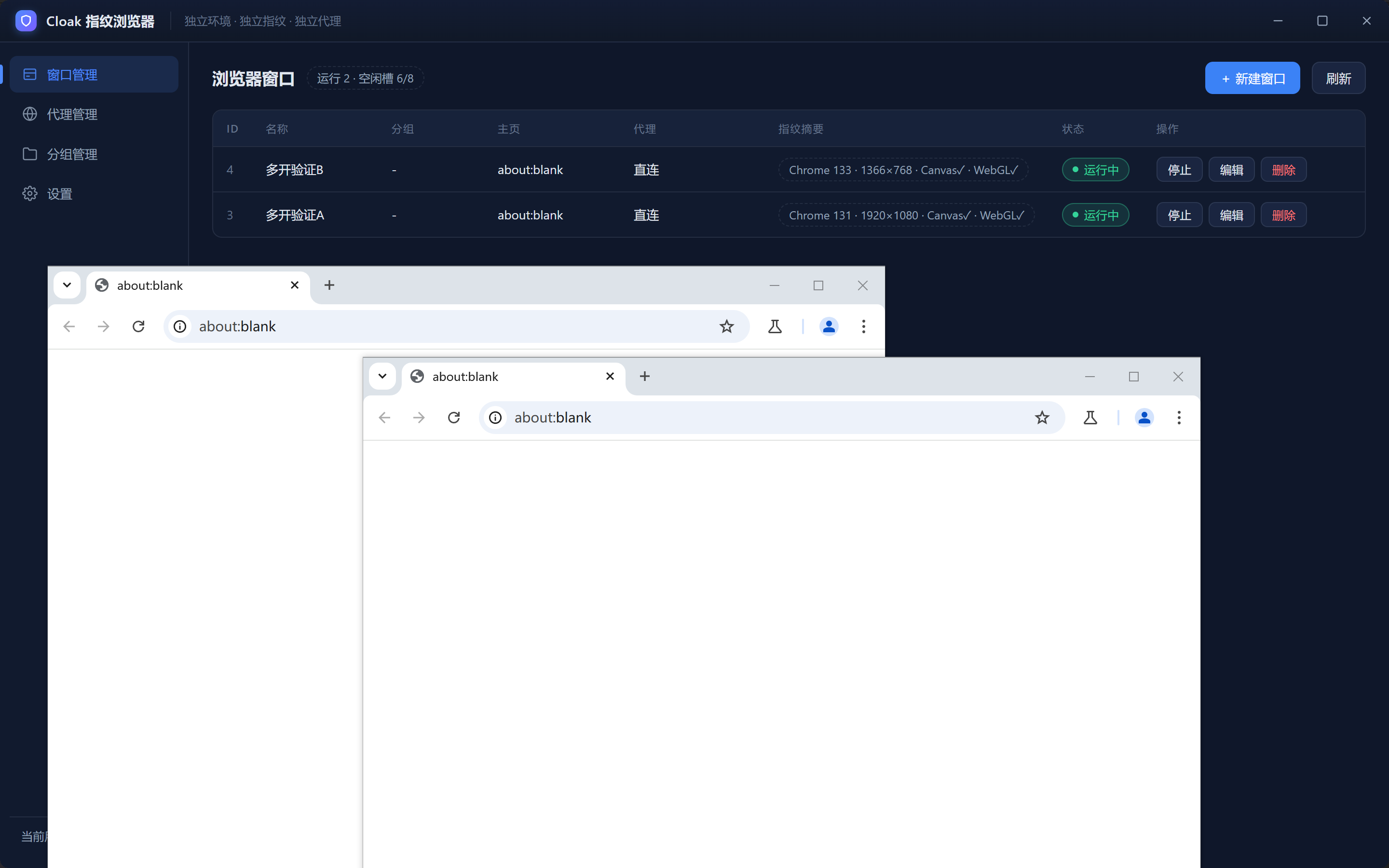Select the 多开验证B name cell
Image resolution: width=1389 pixels, height=868 pixels.
tap(295, 170)
